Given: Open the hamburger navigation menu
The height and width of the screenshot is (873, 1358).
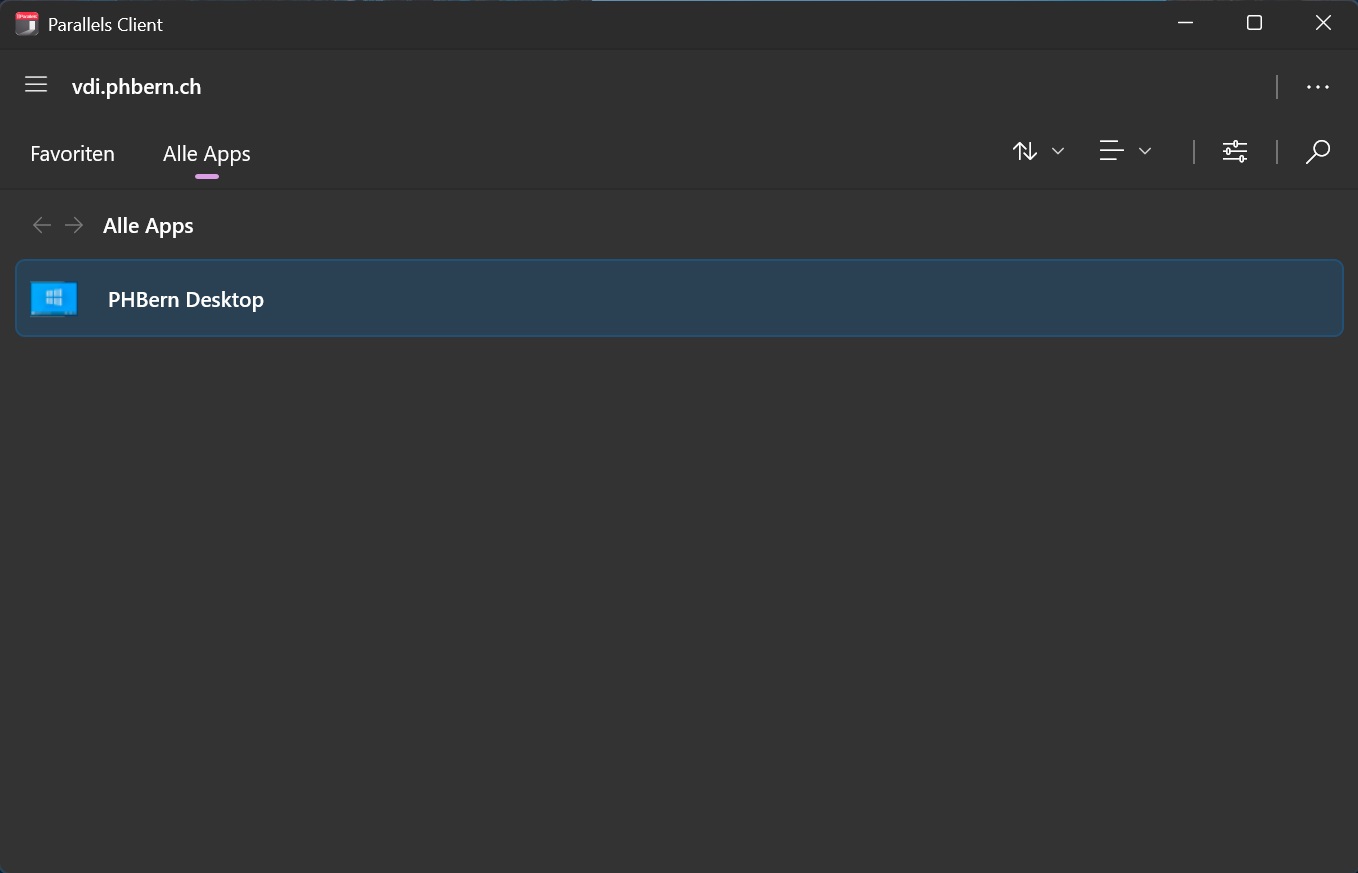Looking at the screenshot, I should [36, 85].
